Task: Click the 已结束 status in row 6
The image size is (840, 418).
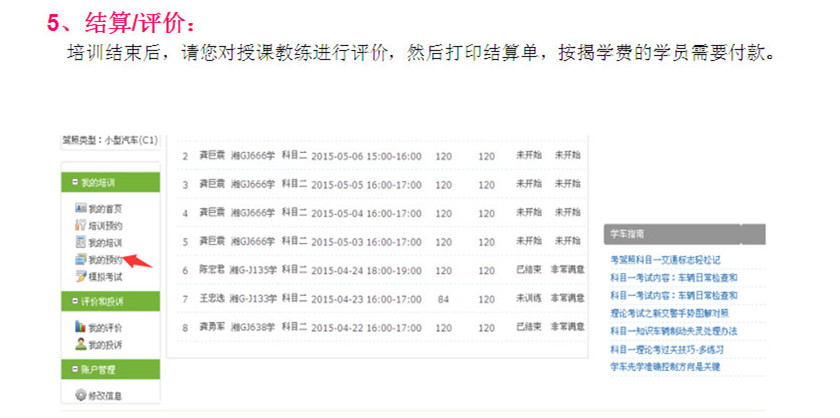Action: (528, 270)
